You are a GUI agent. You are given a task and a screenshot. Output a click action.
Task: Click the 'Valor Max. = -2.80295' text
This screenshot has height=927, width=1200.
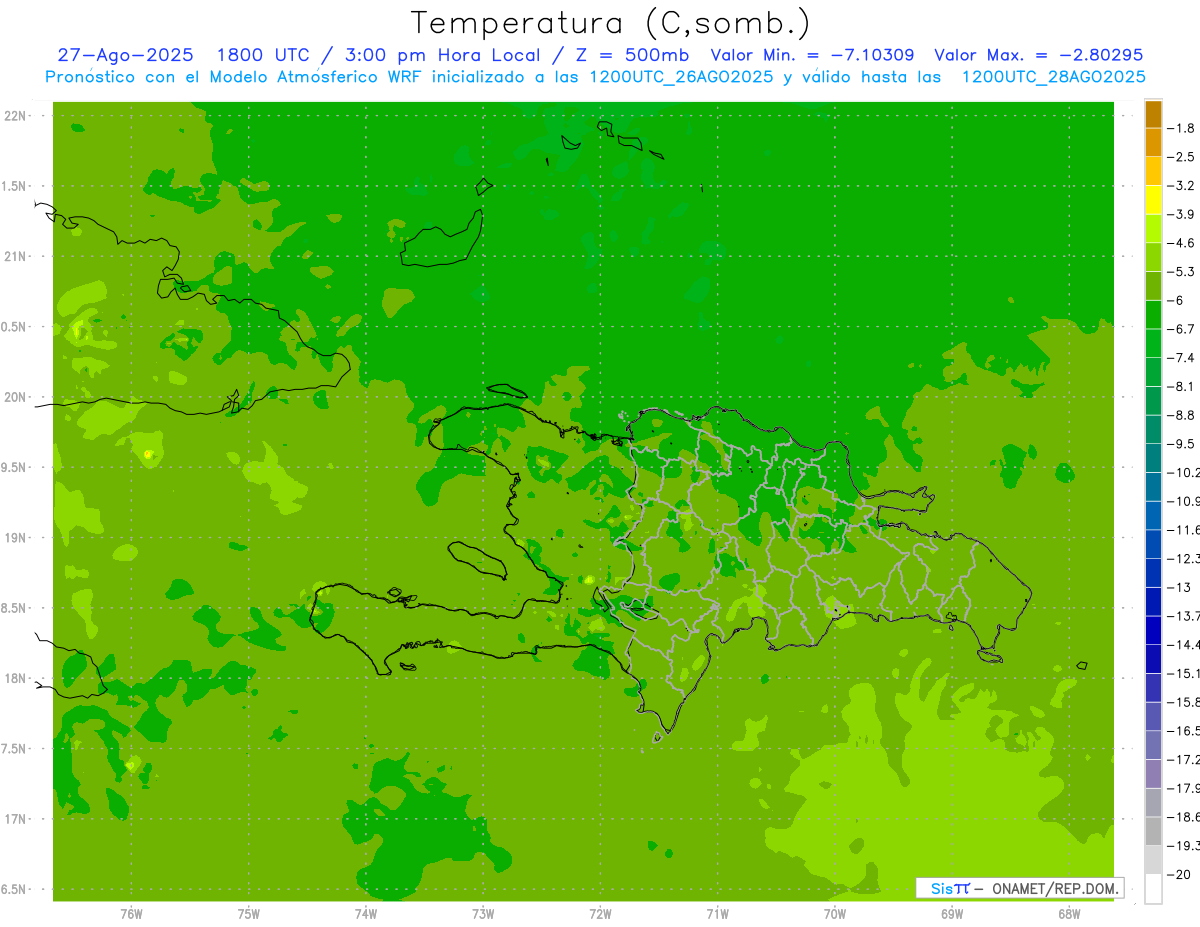tap(1038, 55)
